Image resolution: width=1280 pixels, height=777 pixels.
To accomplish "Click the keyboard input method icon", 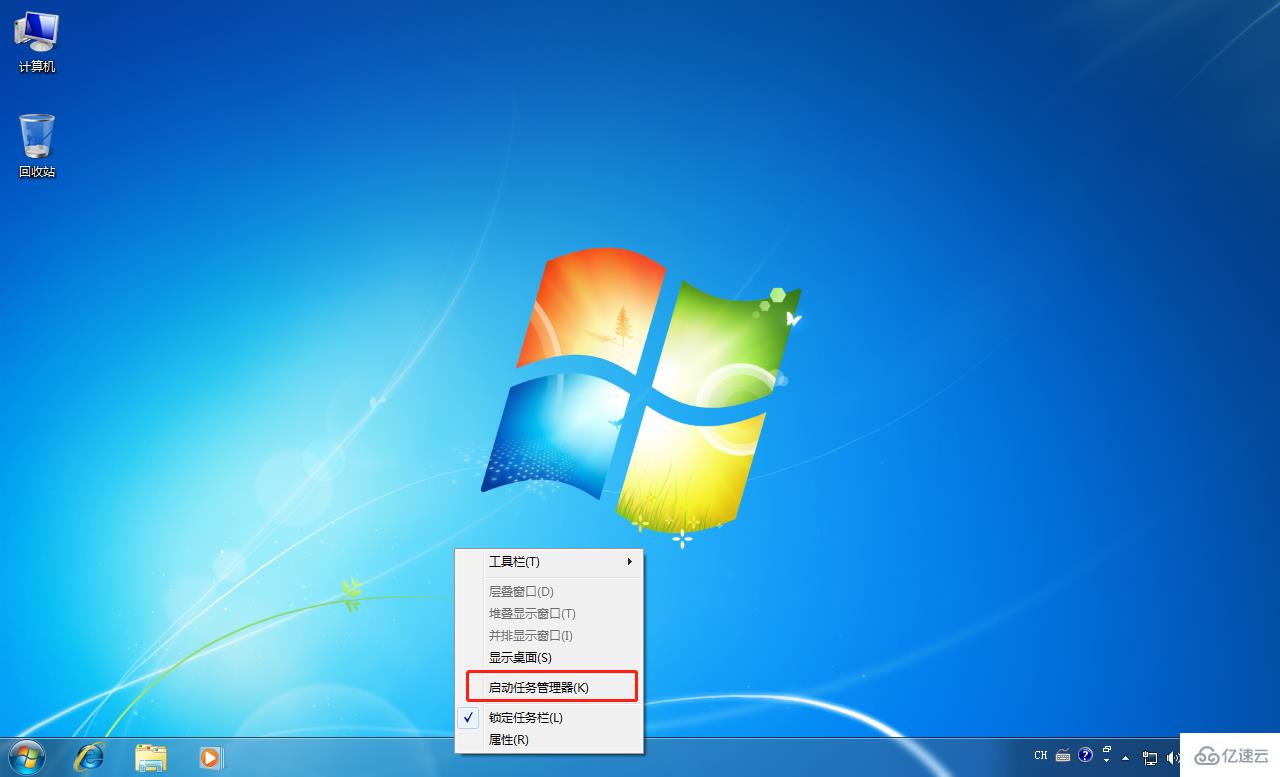I will tap(1063, 755).
